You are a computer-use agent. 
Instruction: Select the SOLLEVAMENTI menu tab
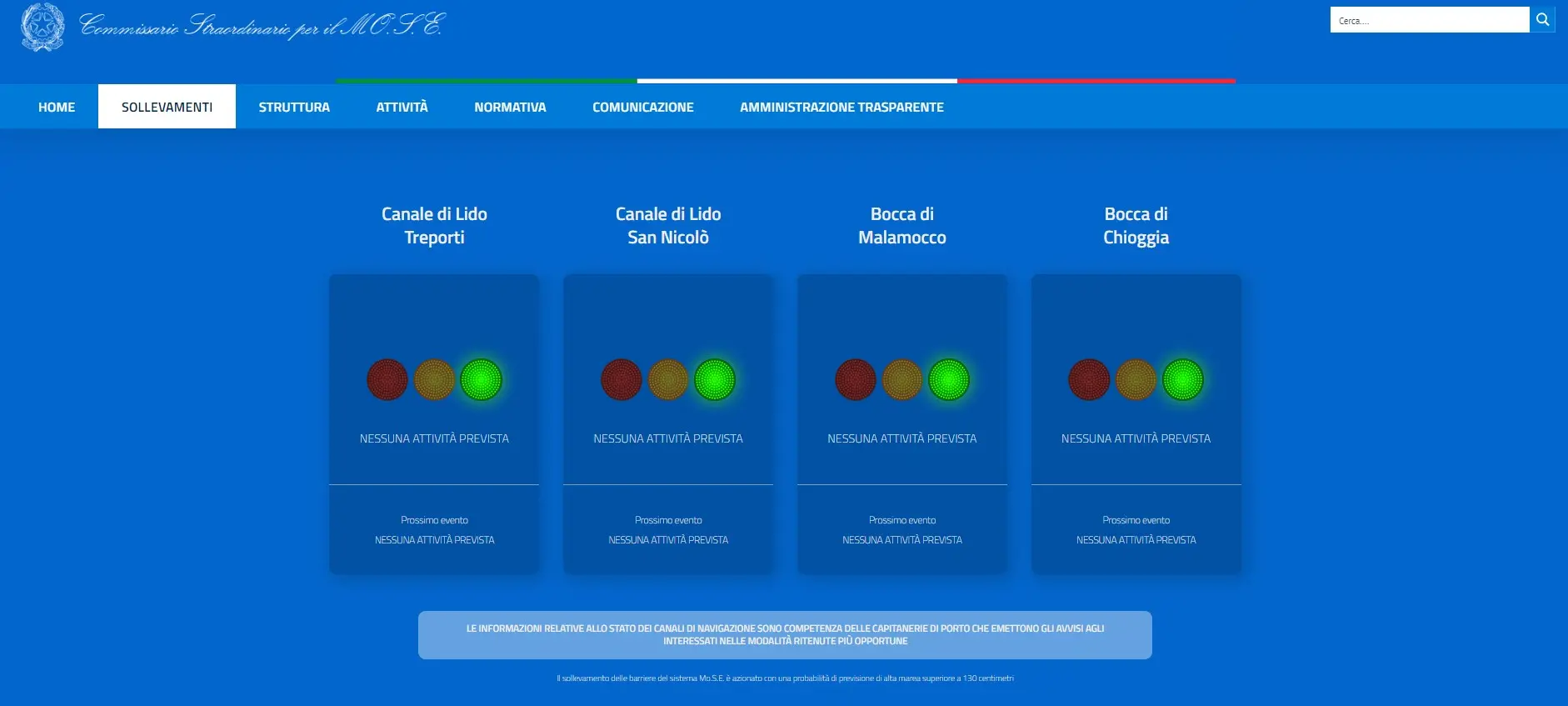[167, 107]
